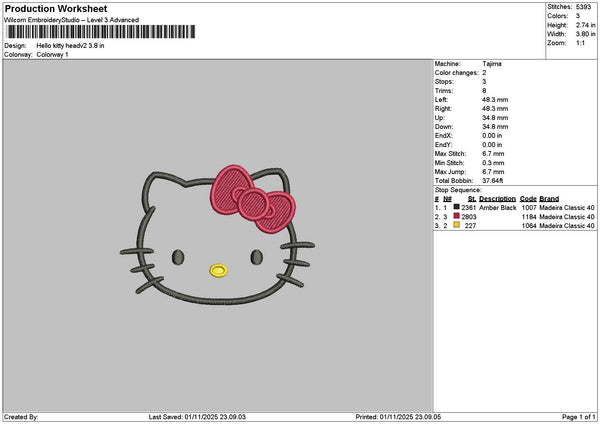Viewport: 600px width, 424px height.
Task: Click the yellow thread swatch for code 1064
Action: pyautogui.click(x=456, y=225)
